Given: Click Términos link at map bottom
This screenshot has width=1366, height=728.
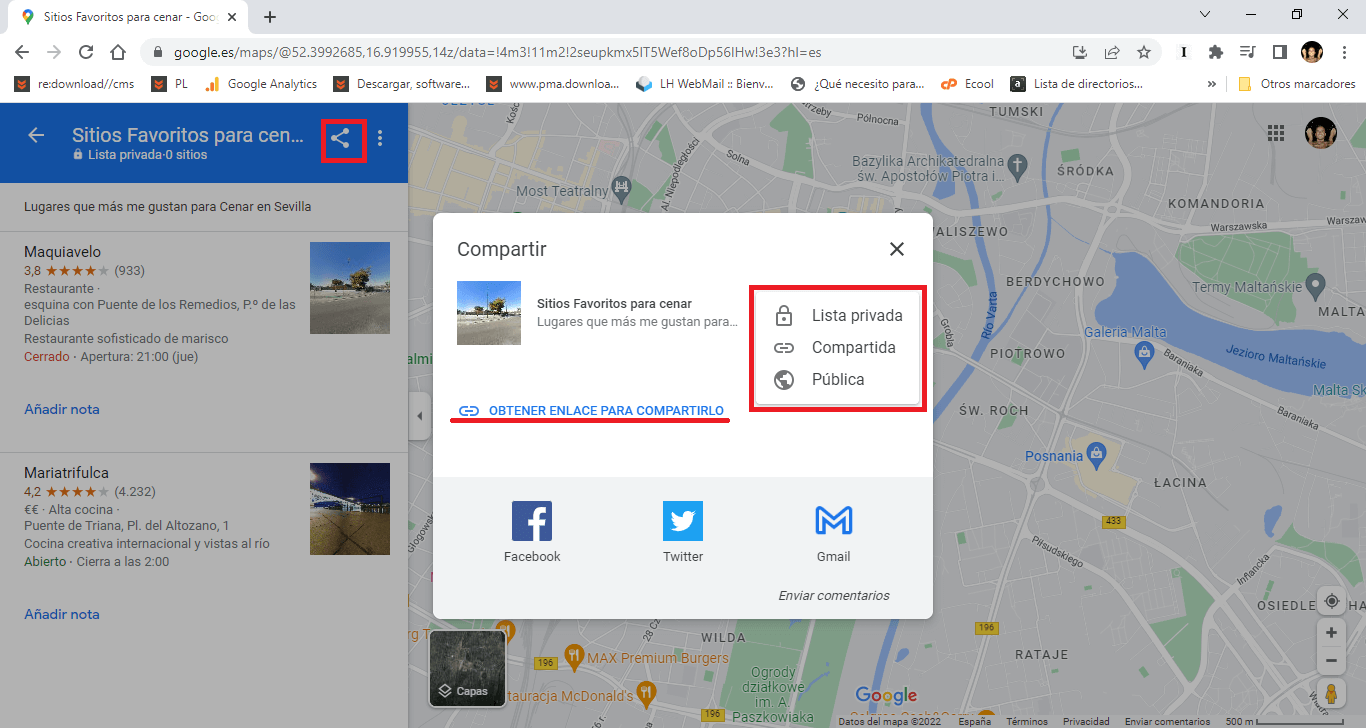Looking at the screenshot, I should [x=1027, y=721].
